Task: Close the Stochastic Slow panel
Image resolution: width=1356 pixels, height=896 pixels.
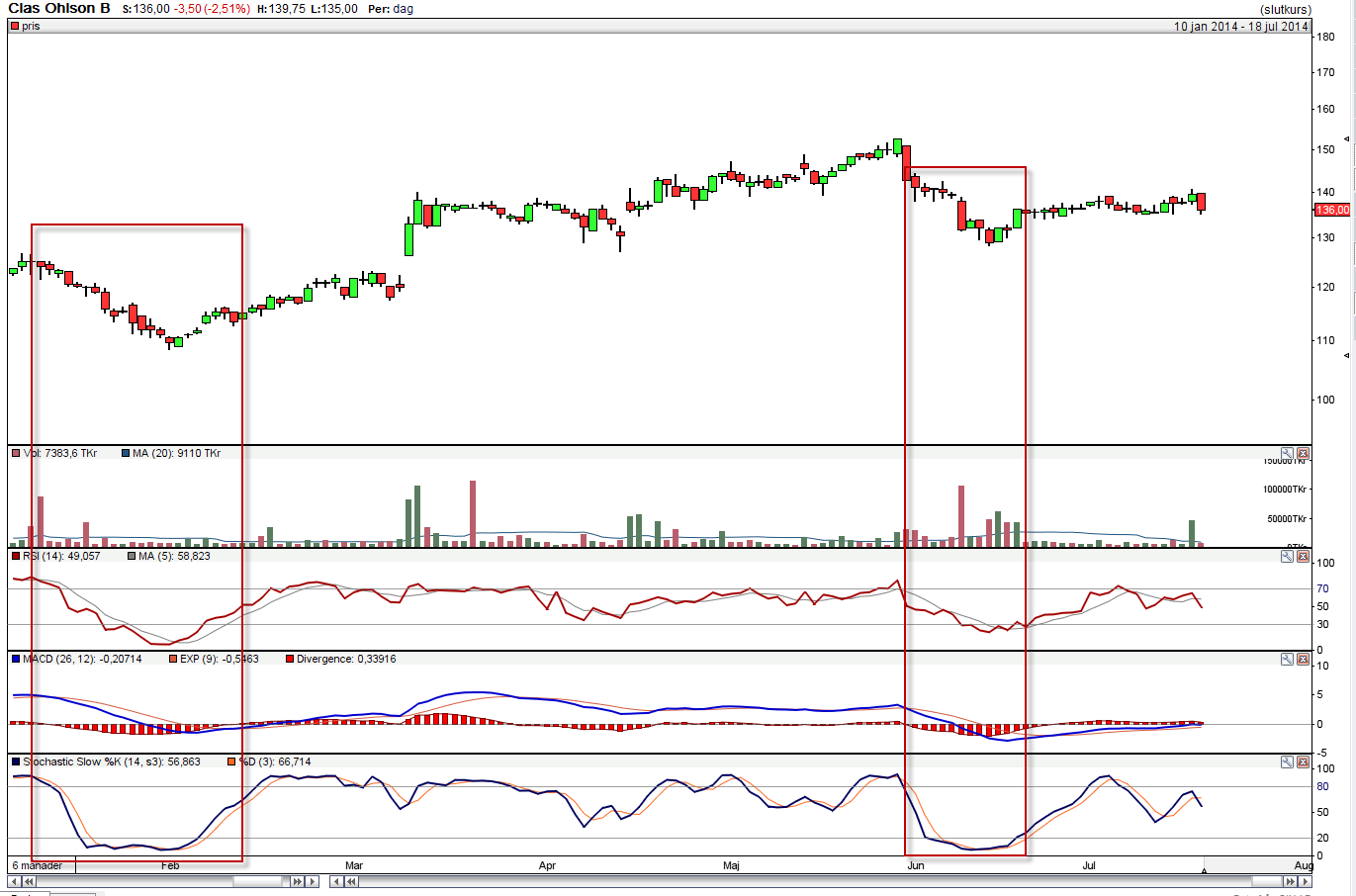Action: (x=1303, y=762)
